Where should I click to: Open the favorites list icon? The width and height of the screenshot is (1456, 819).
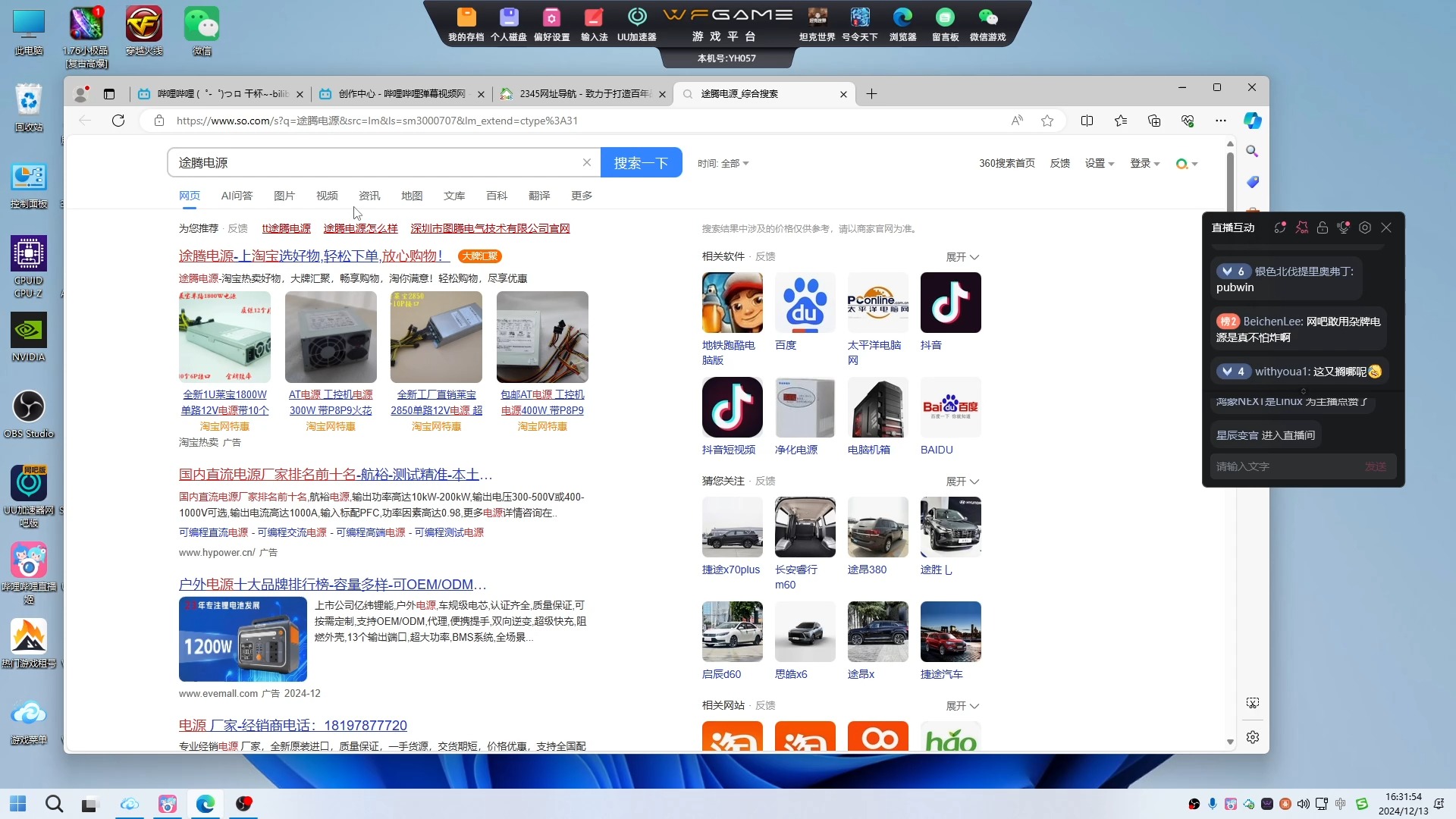1121,121
